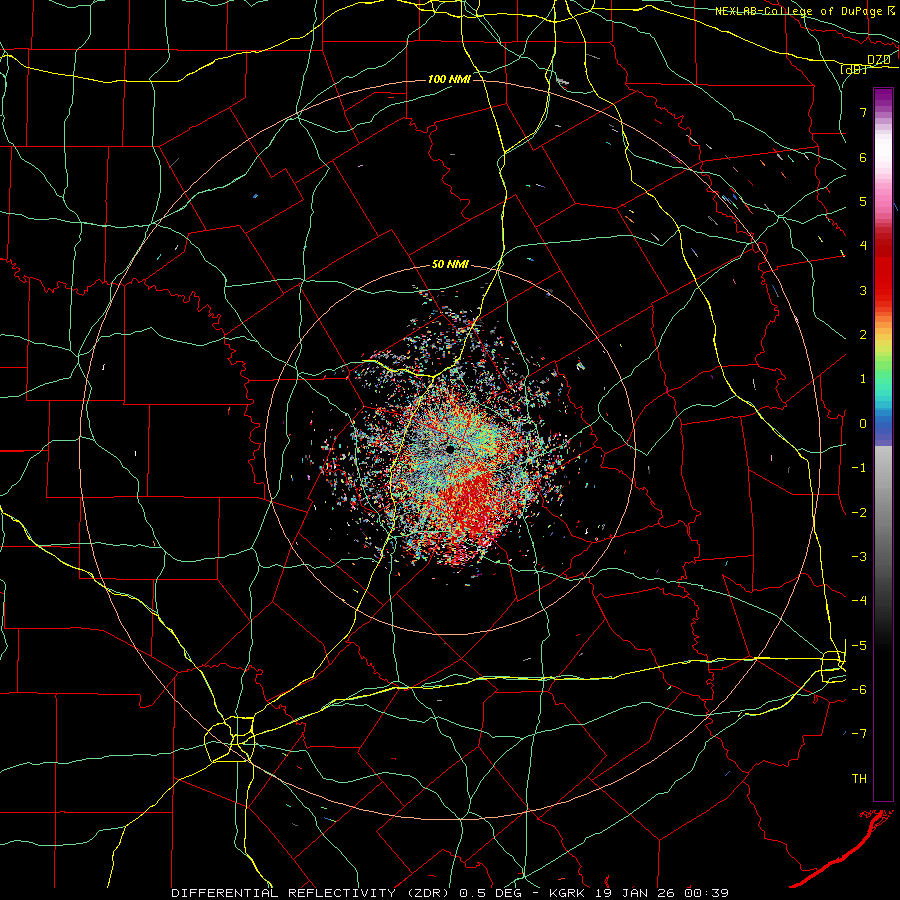Click the 0 value on color scale
900x900 pixels.
[863, 424]
